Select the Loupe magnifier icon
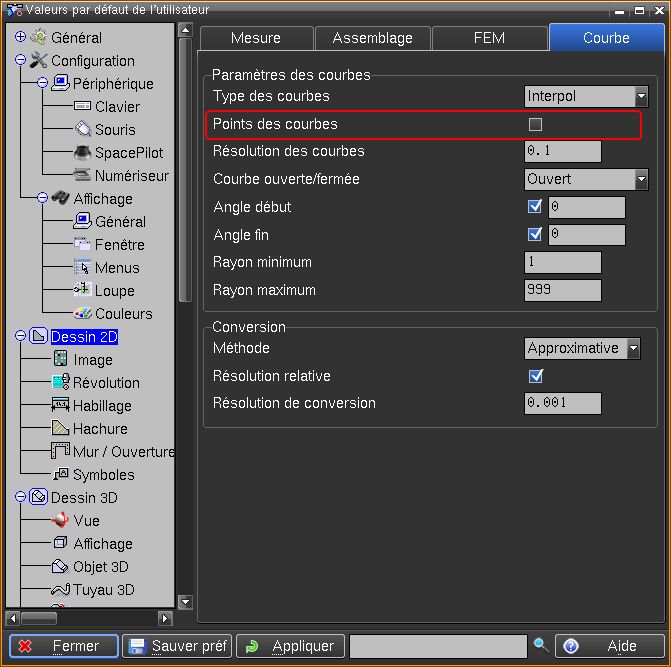Viewport: 671px width, 667px height. pos(82,291)
